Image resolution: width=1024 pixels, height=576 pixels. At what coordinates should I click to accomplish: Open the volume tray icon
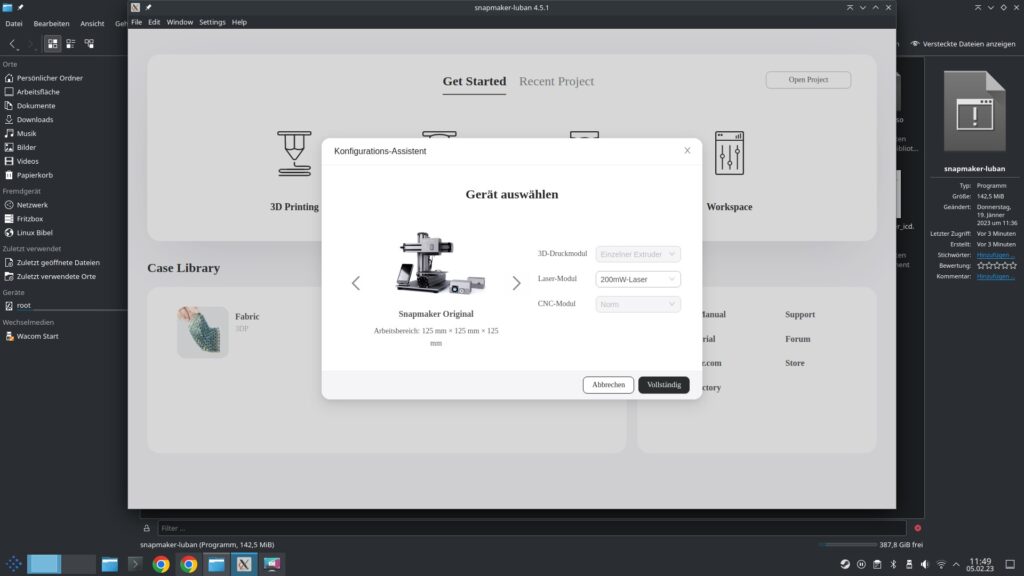[925, 564]
